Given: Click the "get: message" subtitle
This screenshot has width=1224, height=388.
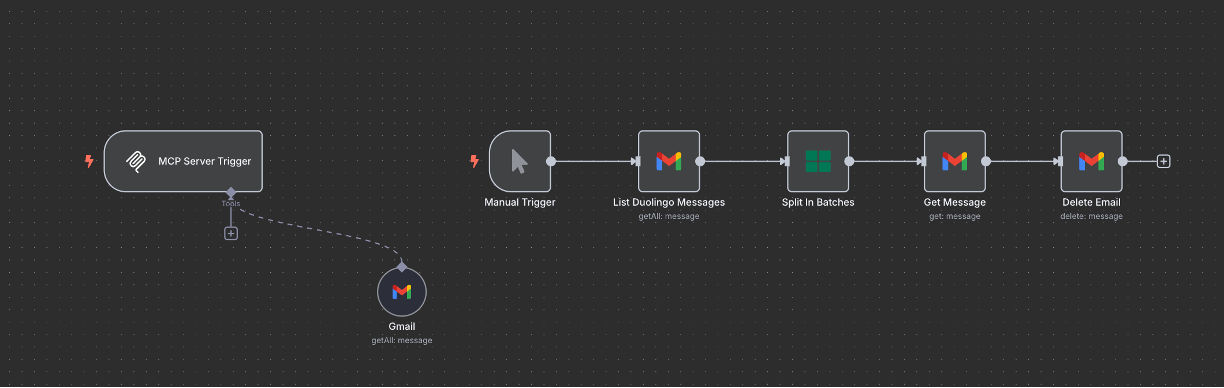Looking at the screenshot, I should point(955,216).
